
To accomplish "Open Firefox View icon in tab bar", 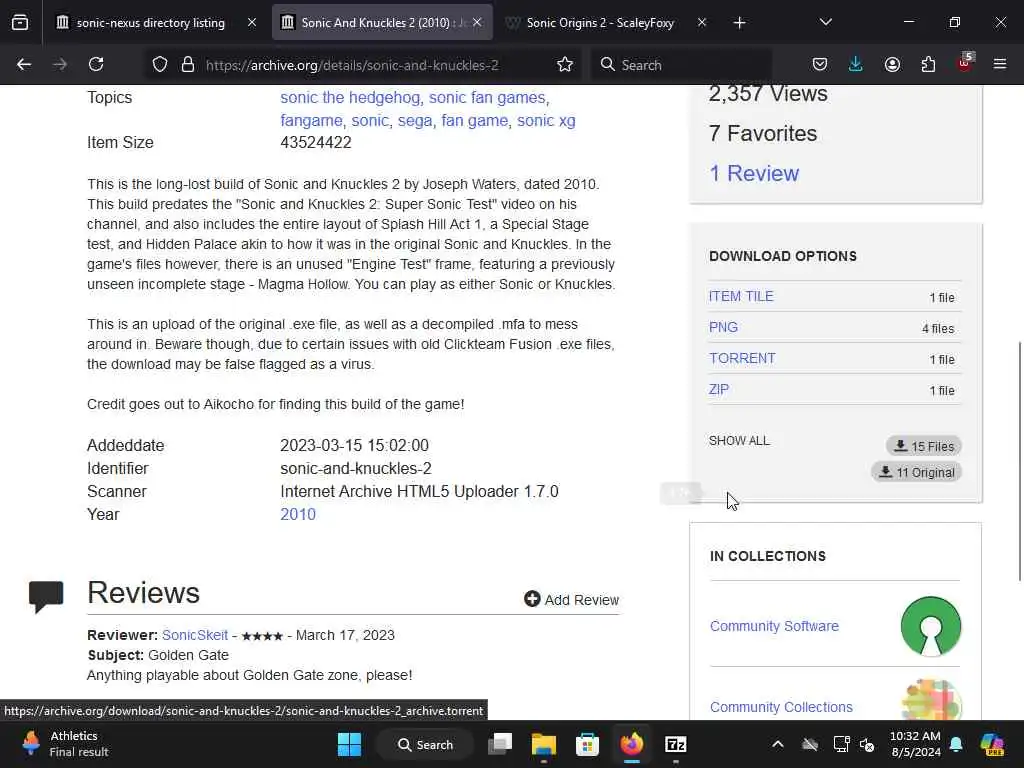I will (20, 23).
